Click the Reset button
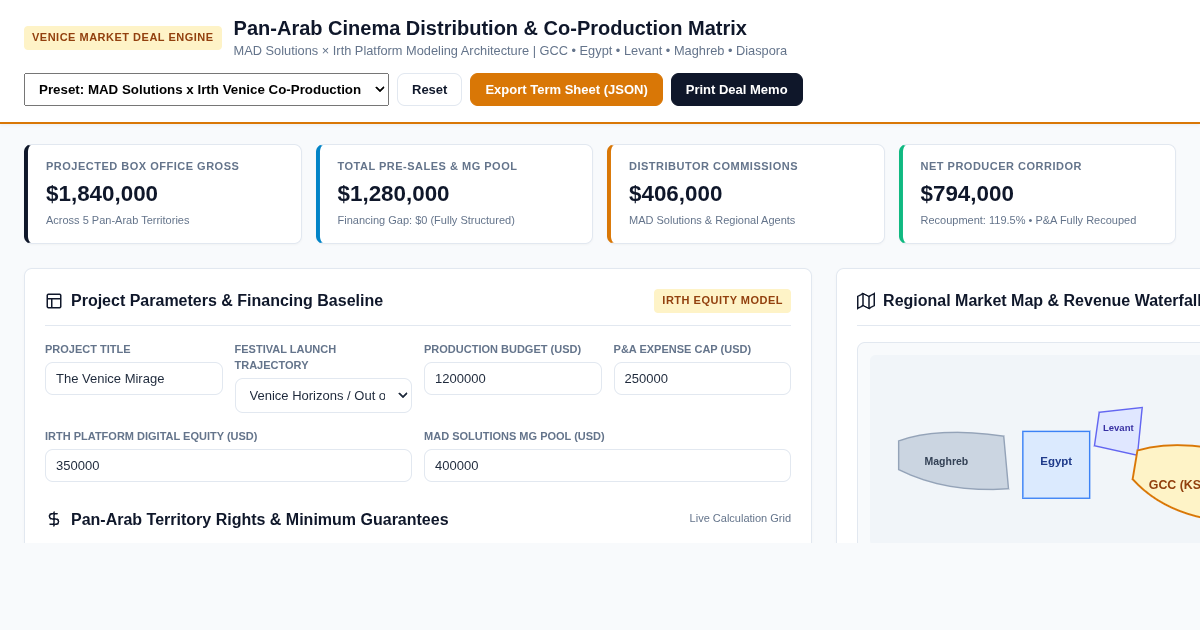Image resolution: width=1200 pixels, height=630 pixels. click(x=429, y=90)
